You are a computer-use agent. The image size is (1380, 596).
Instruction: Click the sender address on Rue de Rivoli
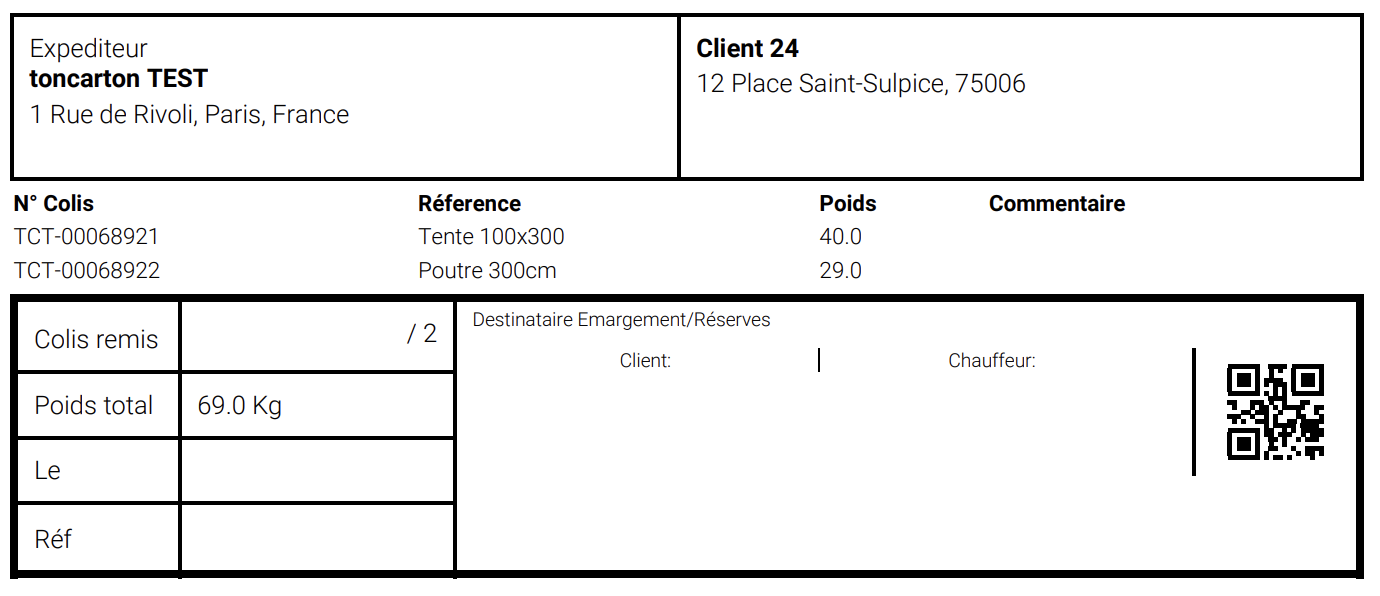[x=190, y=115]
